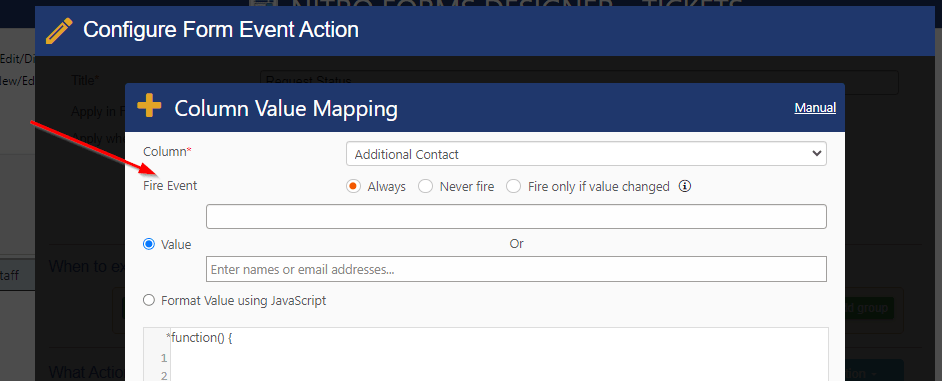The image size is (942, 381).
Task: Open the Manual link
Action: [x=815, y=108]
